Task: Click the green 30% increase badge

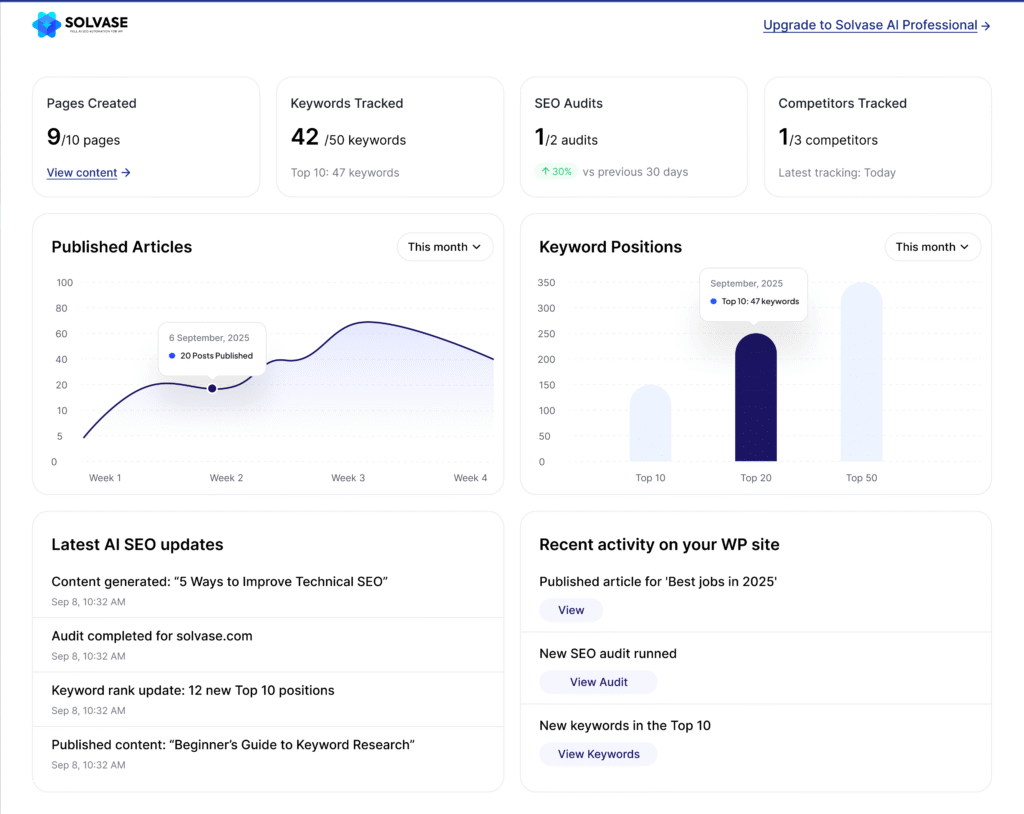Action: point(556,171)
